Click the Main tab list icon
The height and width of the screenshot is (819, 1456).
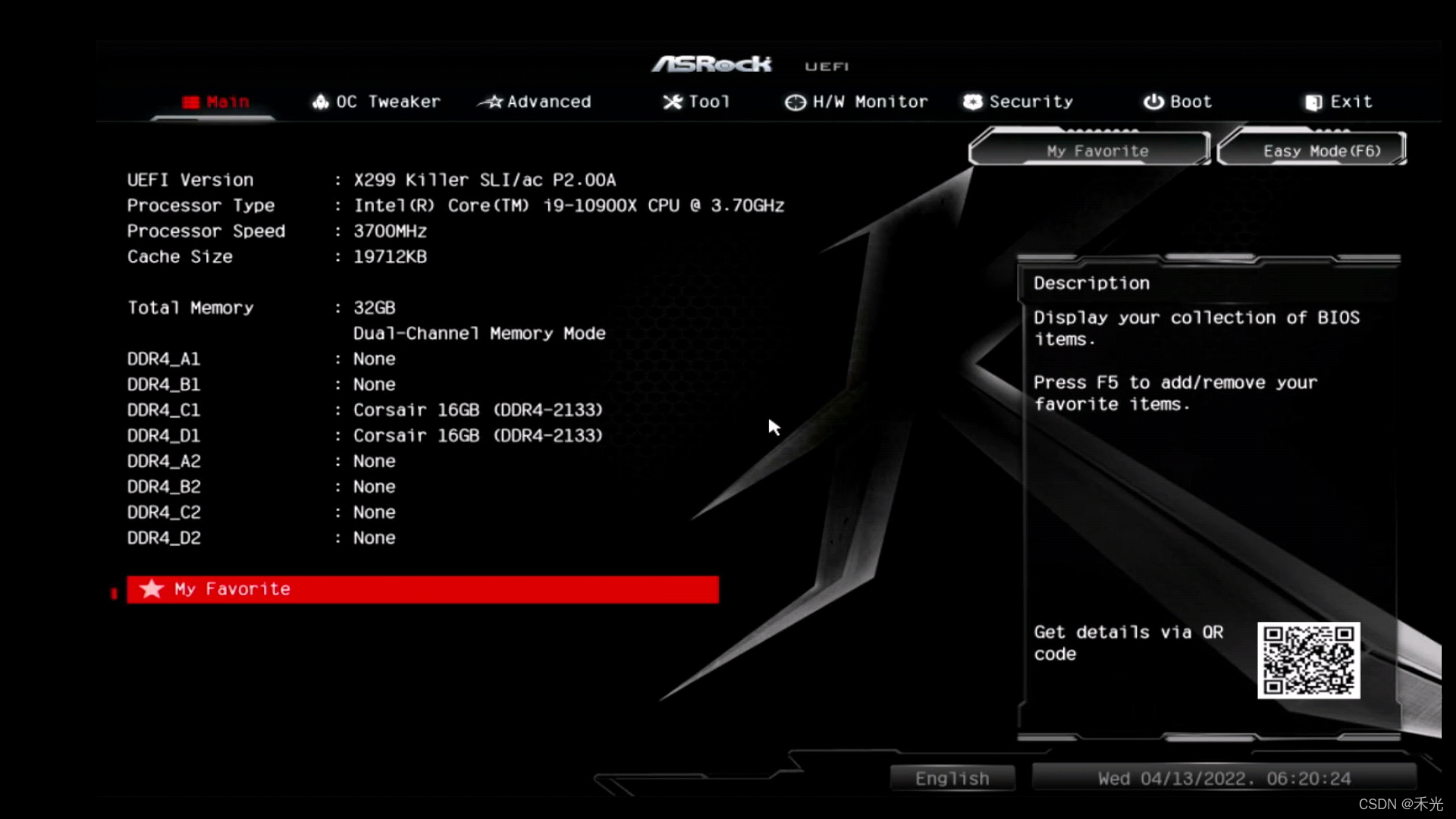pos(190,102)
